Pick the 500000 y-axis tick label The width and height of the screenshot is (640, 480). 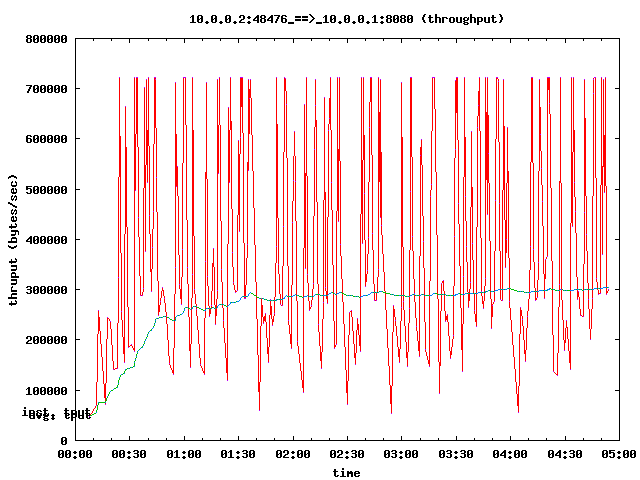46,189
